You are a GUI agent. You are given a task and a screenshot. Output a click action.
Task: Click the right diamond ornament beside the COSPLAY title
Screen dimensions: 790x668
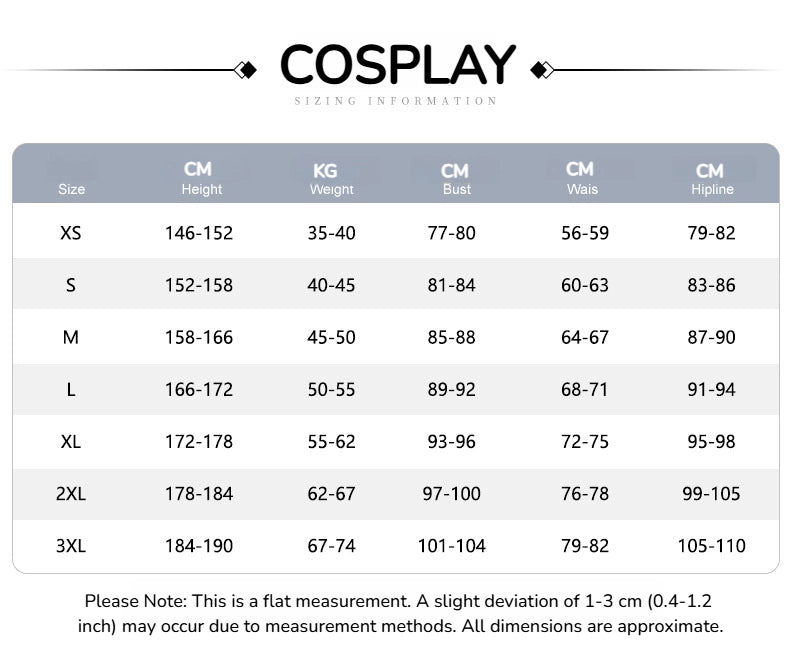click(x=542, y=70)
